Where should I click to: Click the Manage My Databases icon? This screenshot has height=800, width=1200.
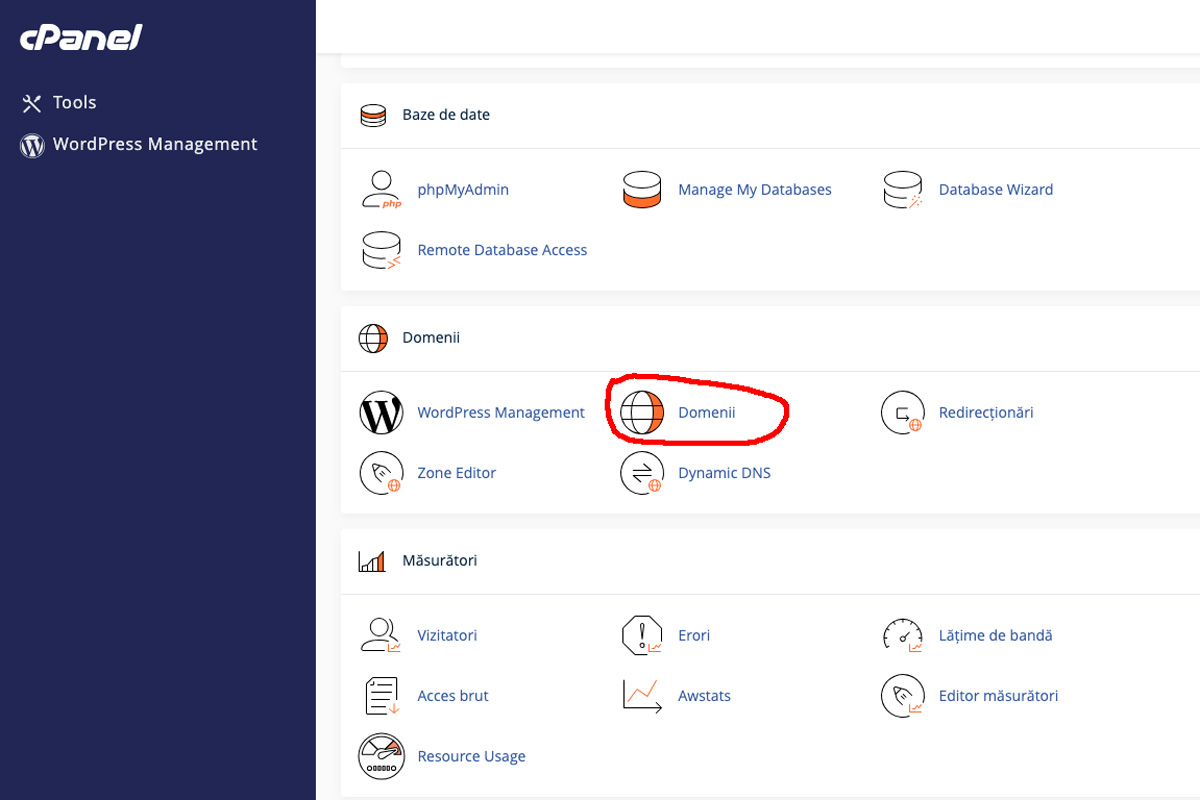(641, 189)
